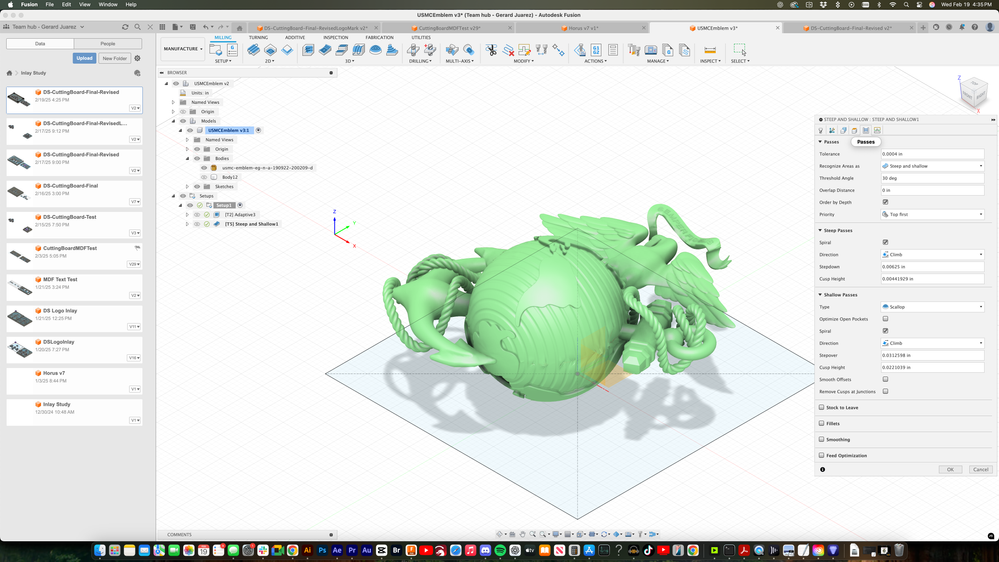Click the 2D Adaptive Clearing icon
Image resolution: width=999 pixels, height=562 pixels.
point(254,50)
